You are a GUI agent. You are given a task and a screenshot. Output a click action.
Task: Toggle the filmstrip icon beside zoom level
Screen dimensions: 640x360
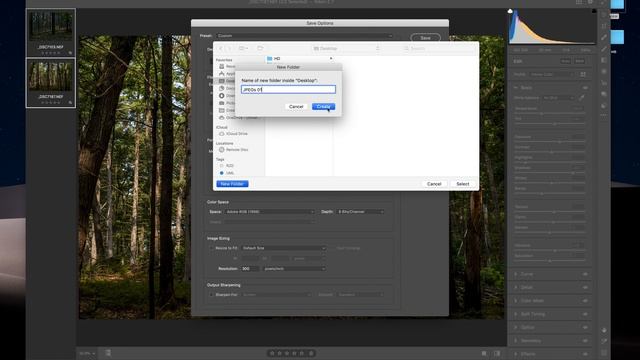click(108, 353)
